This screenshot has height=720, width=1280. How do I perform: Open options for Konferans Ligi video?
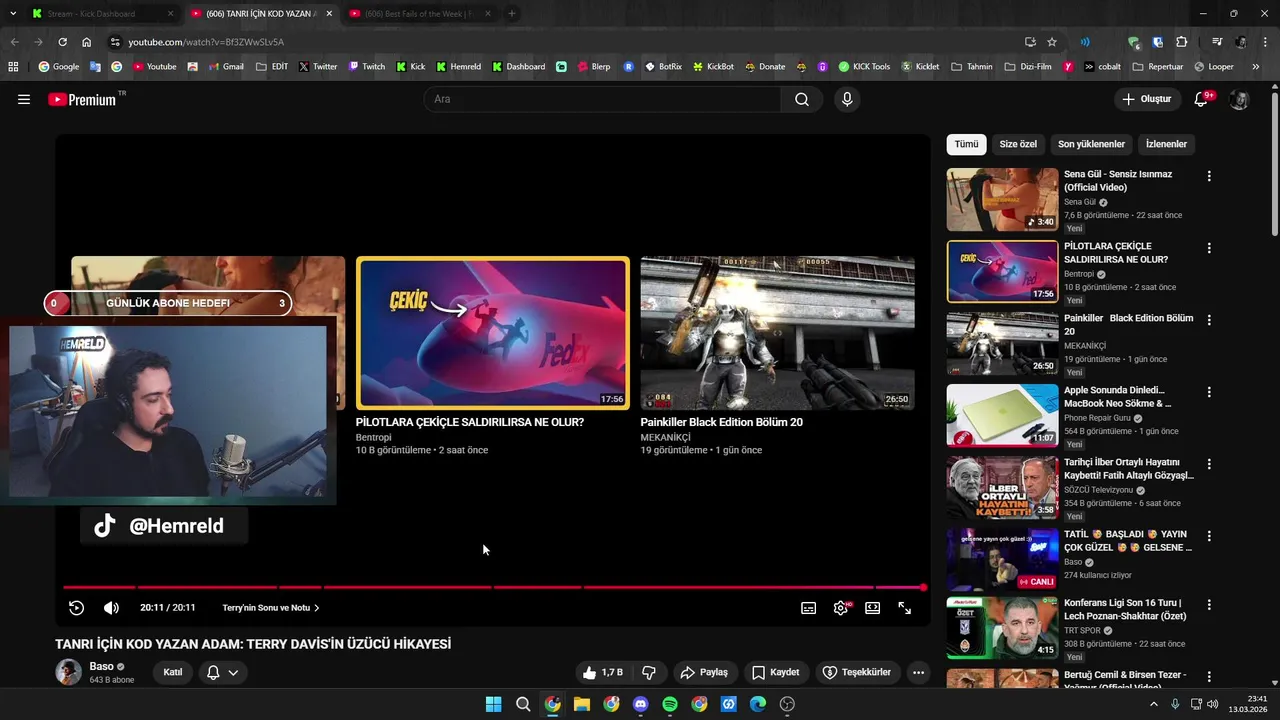tap(1209, 605)
